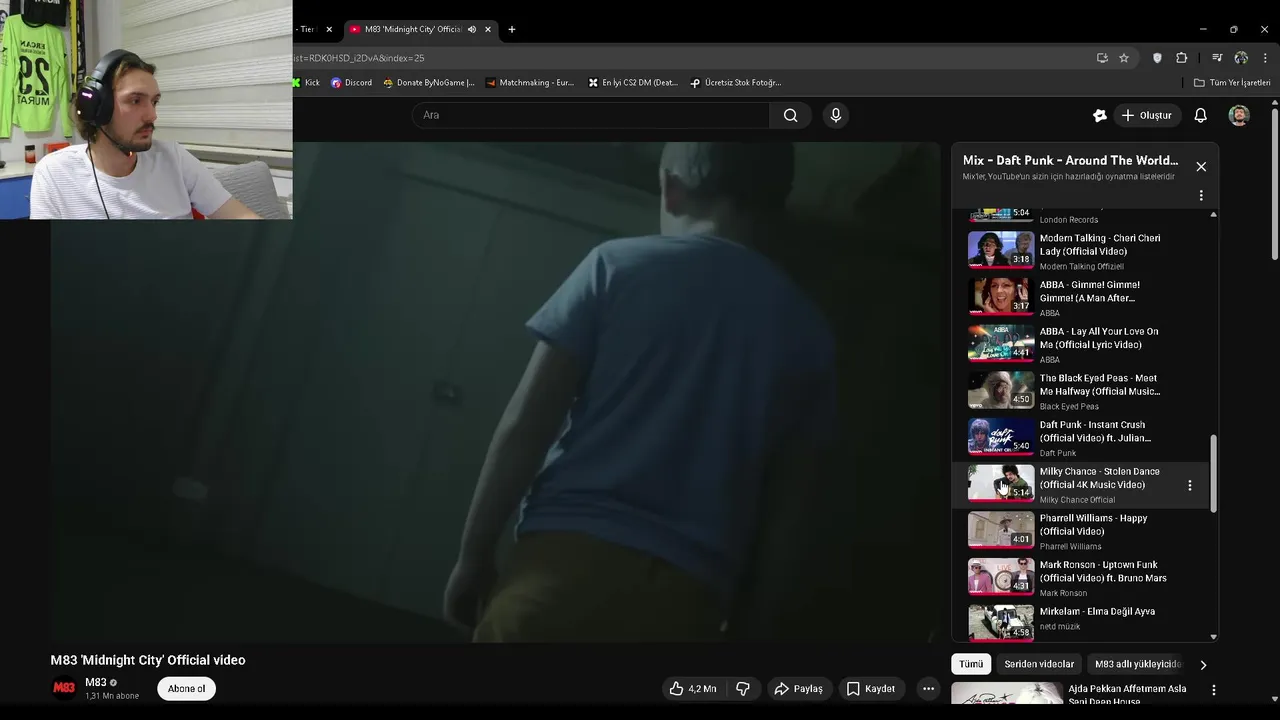
Task: Open Chrome three-dot menu
Action: point(1265,58)
